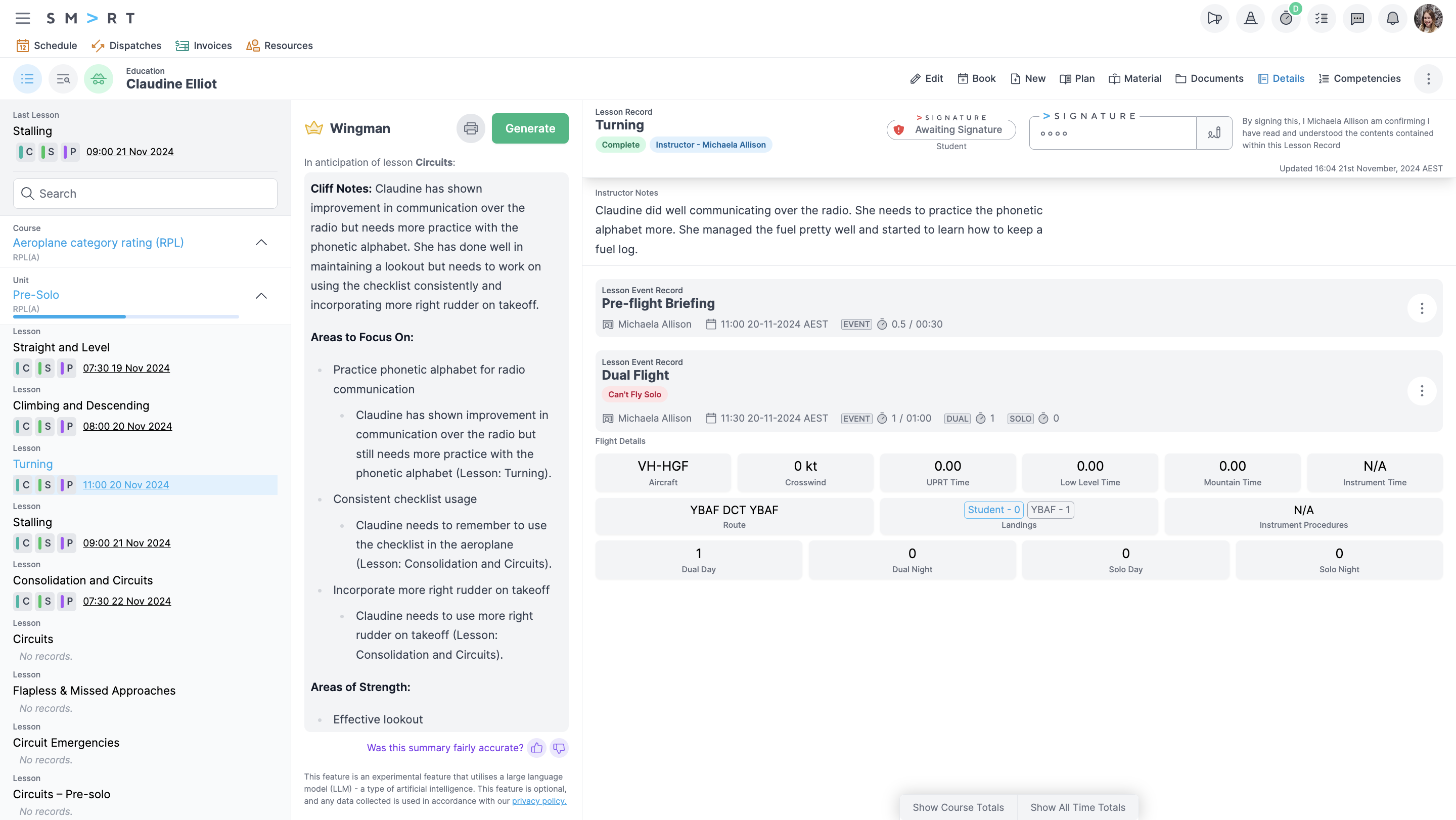The width and height of the screenshot is (1456, 820).
Task: Collapse the Aeroplane category rating course
Action: [261, 243]
